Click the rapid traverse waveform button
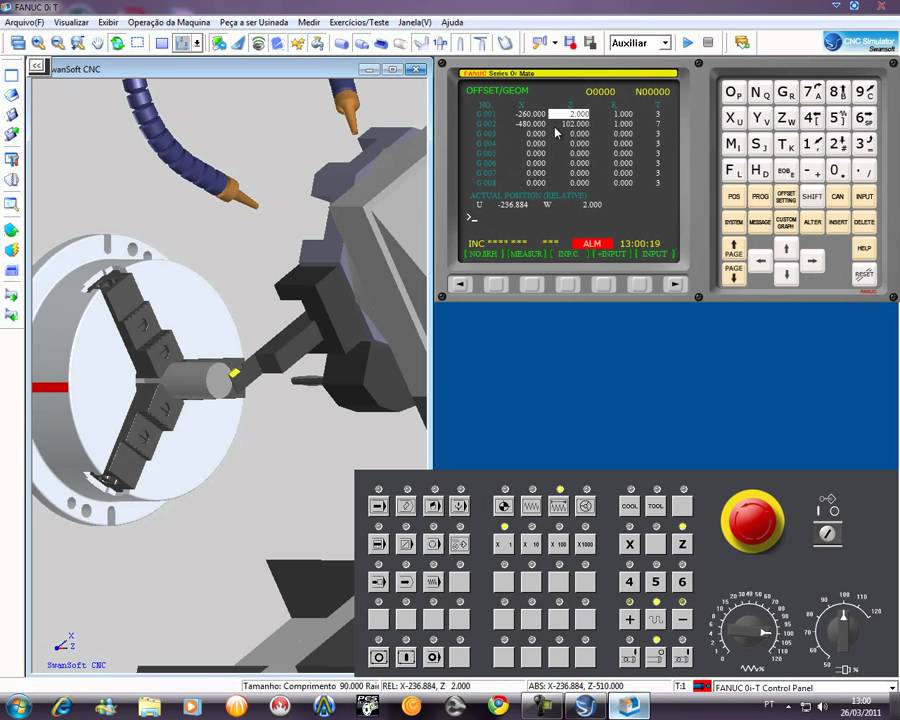This screenshot has height=720, width=900. tap(655, 619)
